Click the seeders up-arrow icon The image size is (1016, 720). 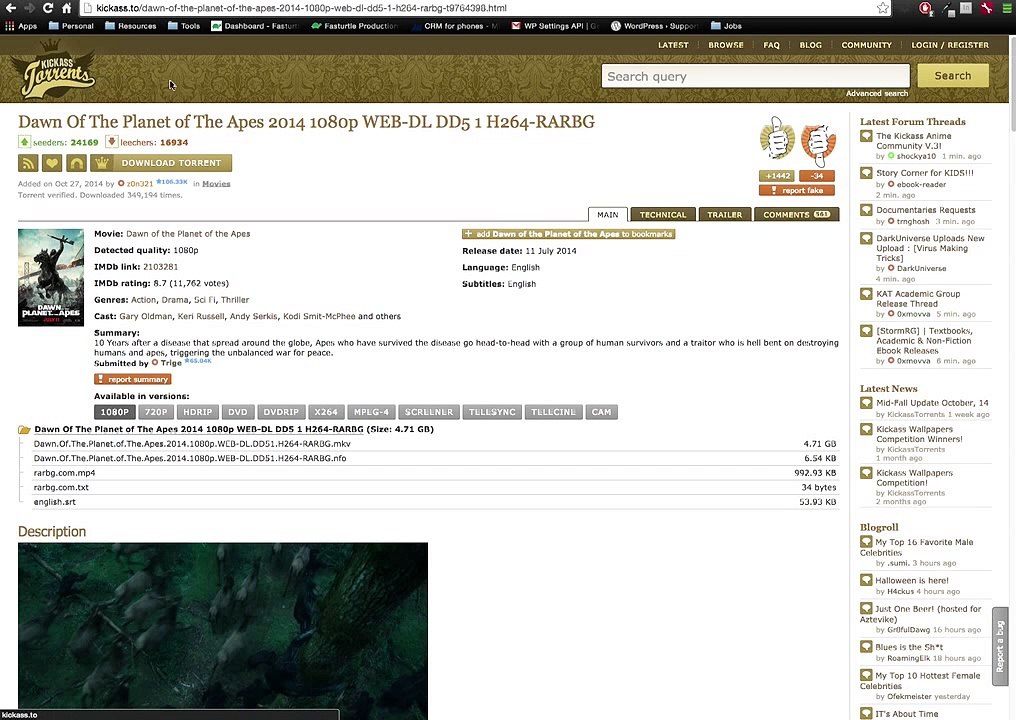click(24, 142)
